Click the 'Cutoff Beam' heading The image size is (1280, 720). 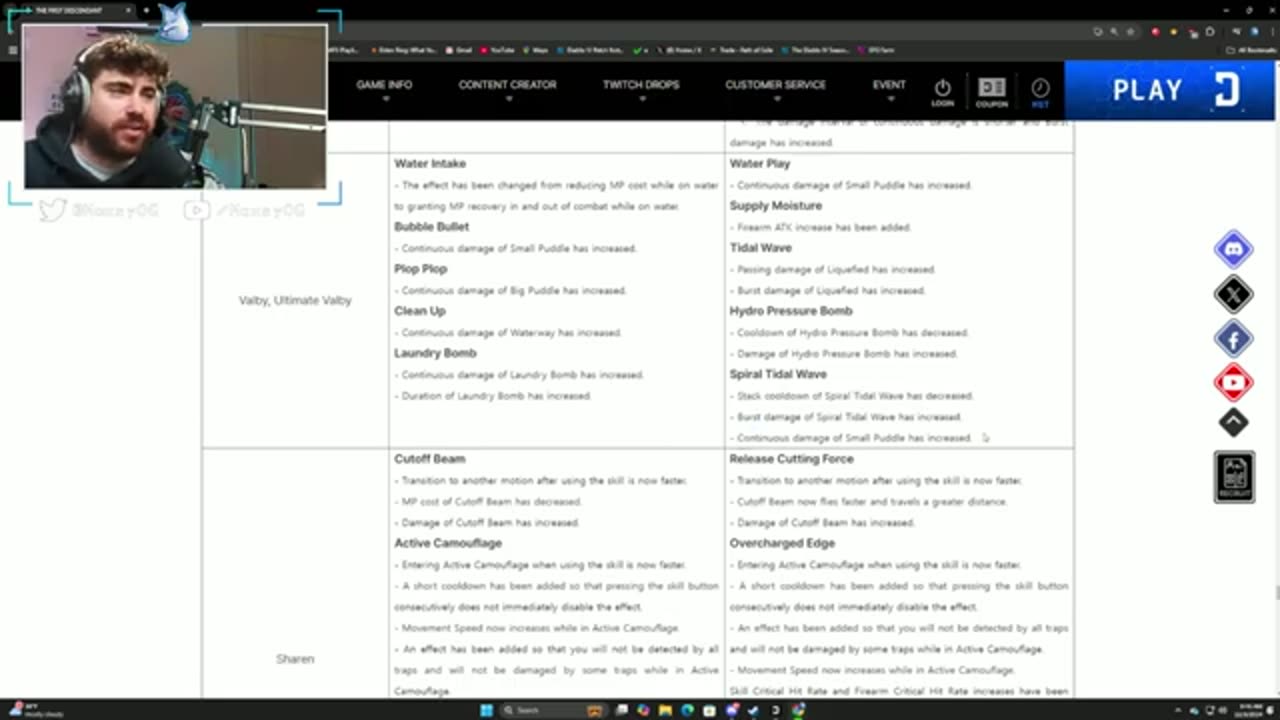(429, 459)
